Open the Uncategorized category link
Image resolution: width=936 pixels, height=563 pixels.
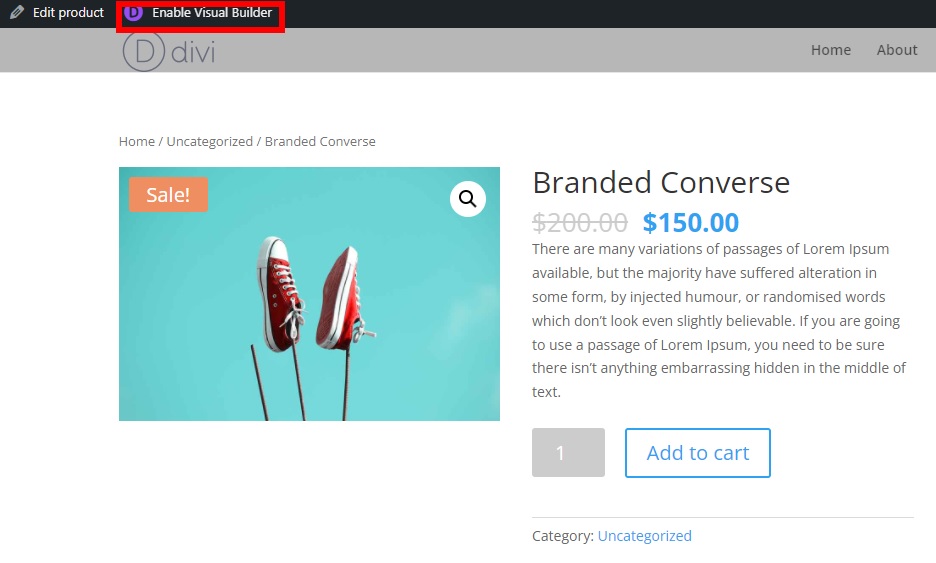tap(645, 536)
